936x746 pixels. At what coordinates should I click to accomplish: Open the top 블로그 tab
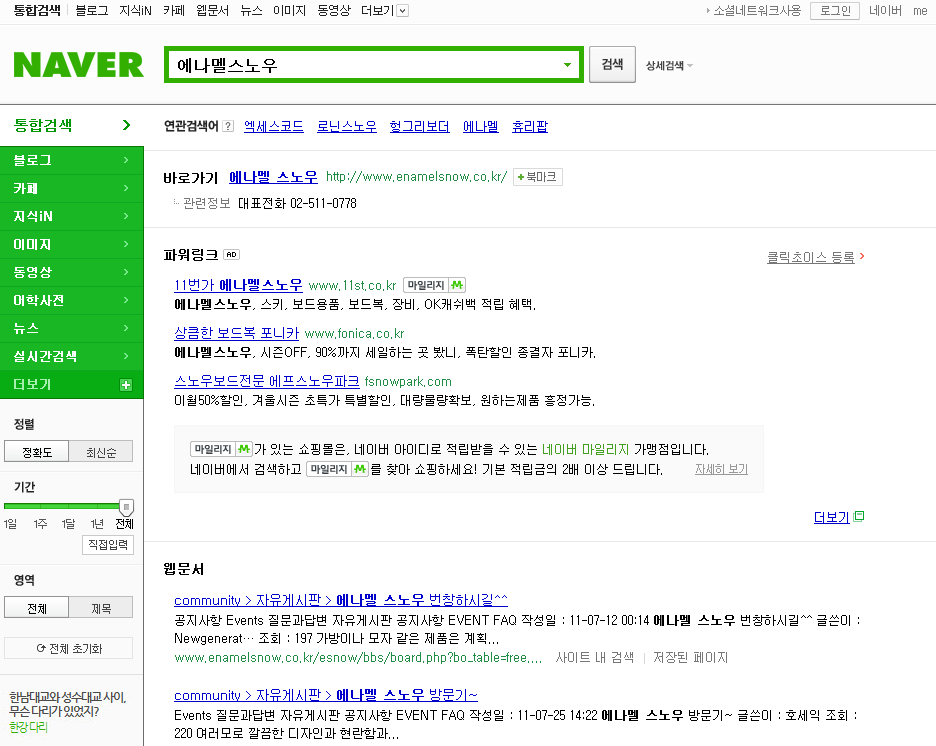[x=91, y=10]
